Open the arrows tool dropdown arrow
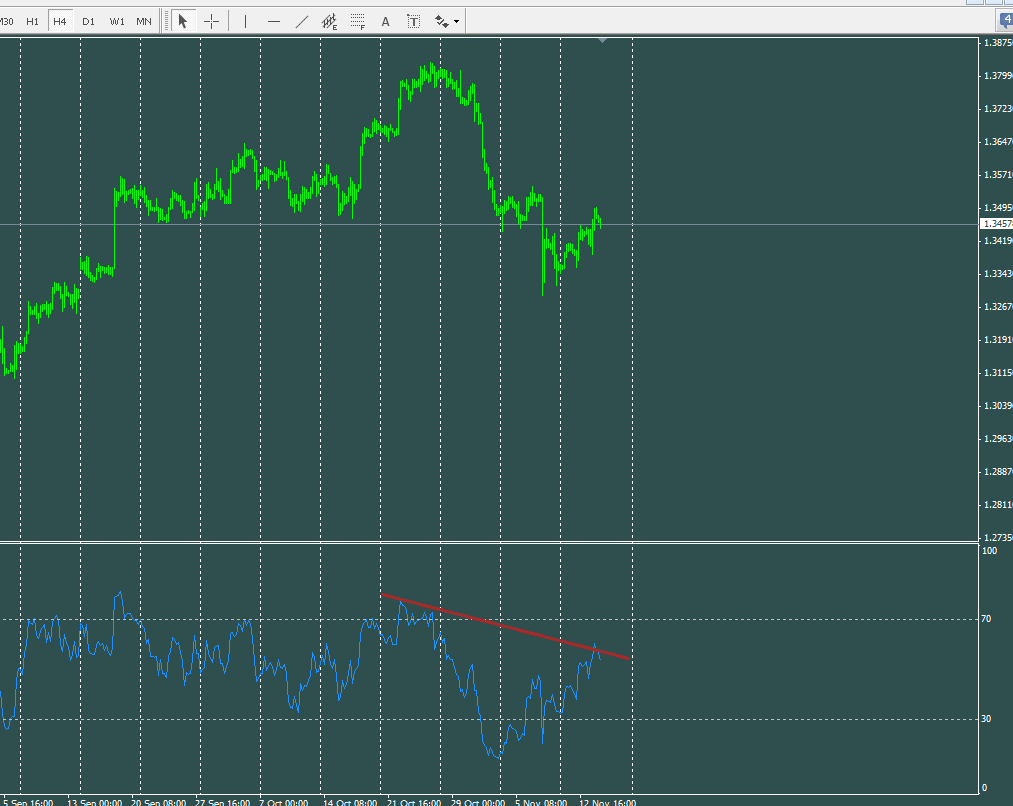This screenshot has height=806, width=1013. point(457,21)
